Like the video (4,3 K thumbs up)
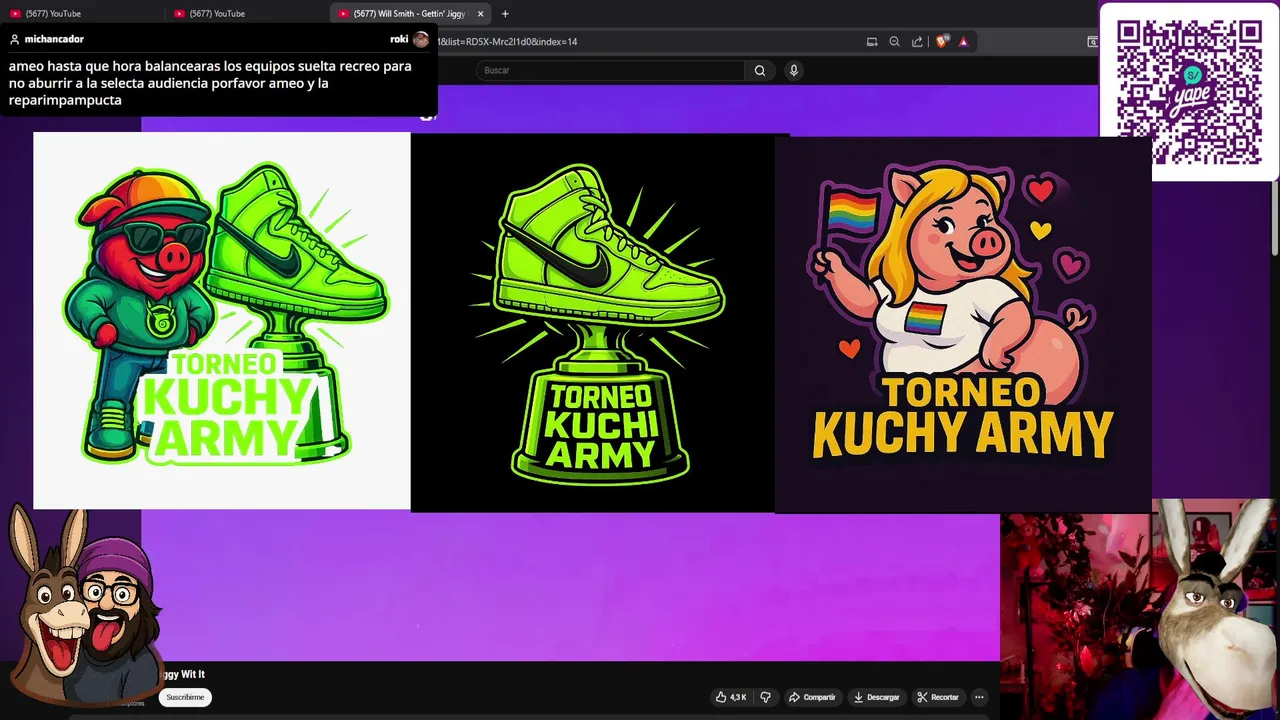Image resolution: width=1280 pixels, height=720 pixels. (x=731, y=697)
